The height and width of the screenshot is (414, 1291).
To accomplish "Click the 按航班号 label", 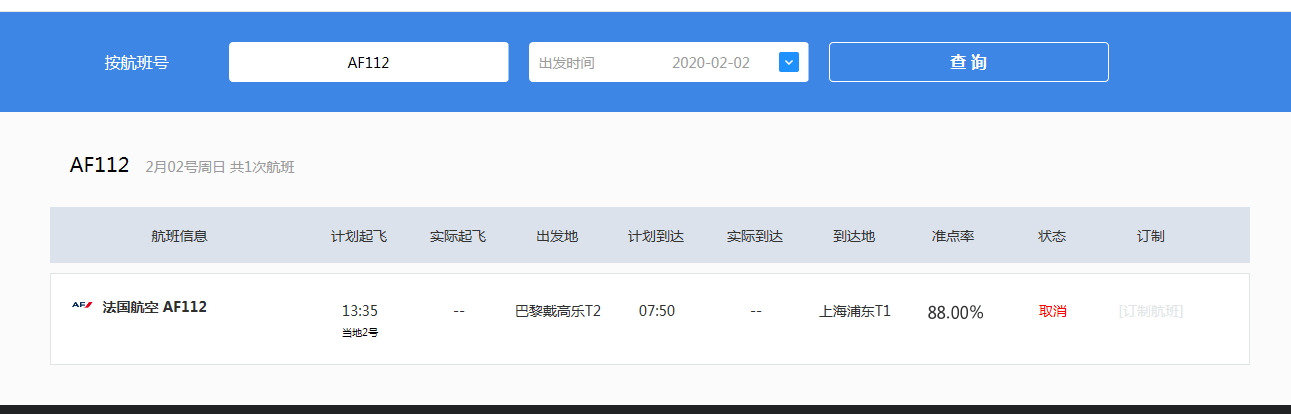I will click(x=137, y=62).
